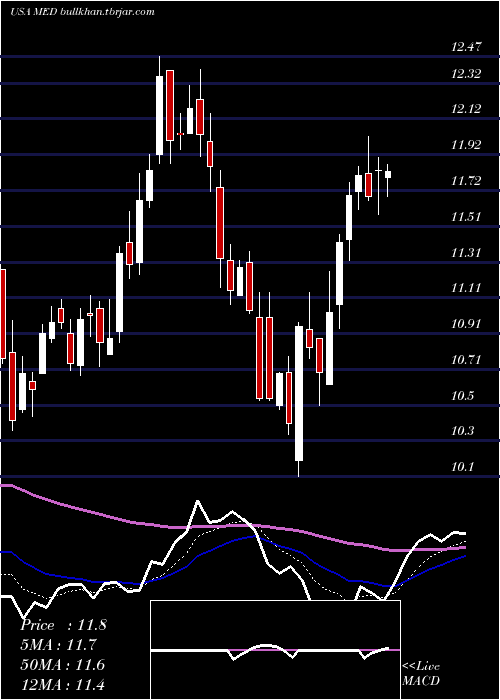This screenshot has width=500, height=700.
Task: Click the 12.12 price axis label
Action: pyautogui.click(x=466, y=109)
